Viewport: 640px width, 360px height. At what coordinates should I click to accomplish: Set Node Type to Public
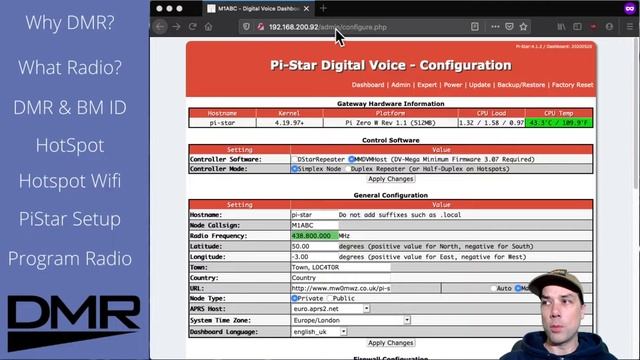[330, 298]
